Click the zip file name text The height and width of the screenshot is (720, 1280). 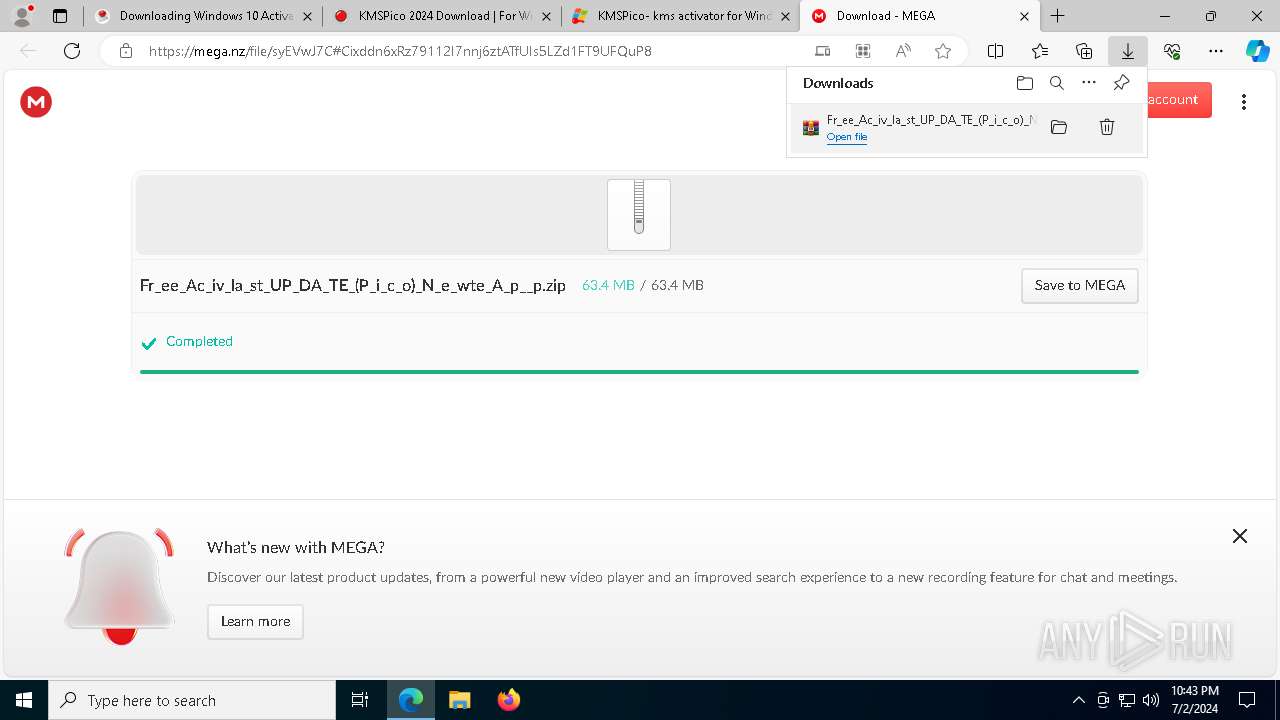click(353, 285)
